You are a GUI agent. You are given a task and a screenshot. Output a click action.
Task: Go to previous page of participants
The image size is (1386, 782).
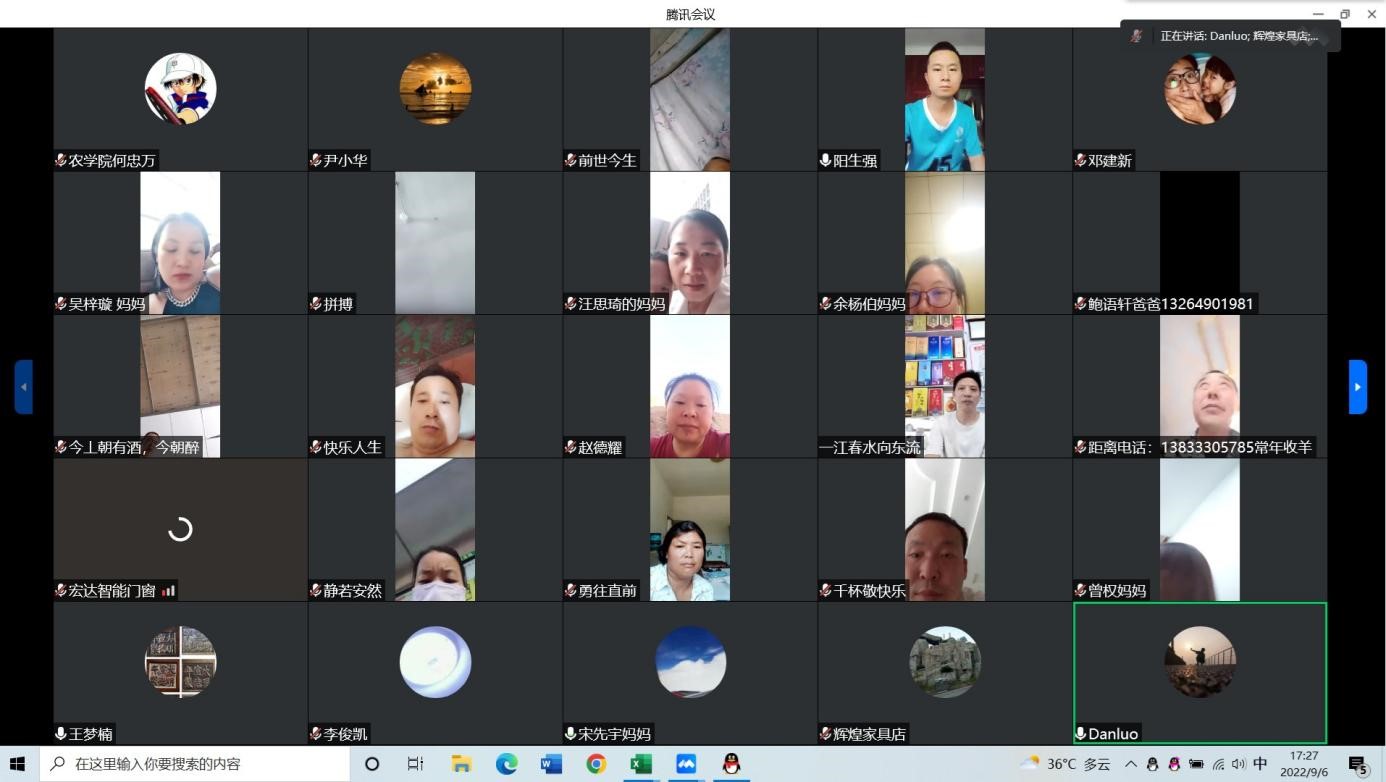click(24, 387)
